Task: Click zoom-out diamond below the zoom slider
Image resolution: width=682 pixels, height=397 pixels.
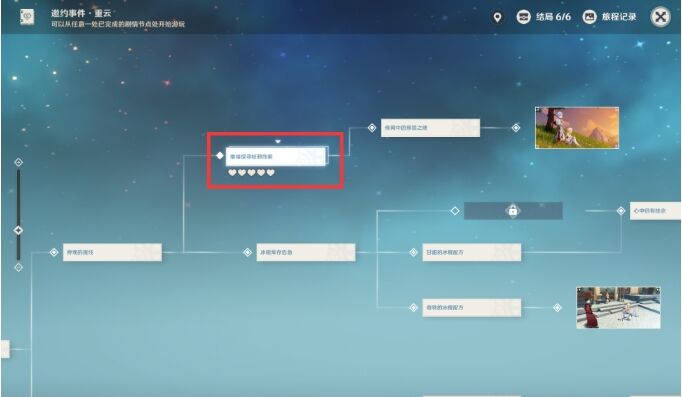Action: pos(18,267)
